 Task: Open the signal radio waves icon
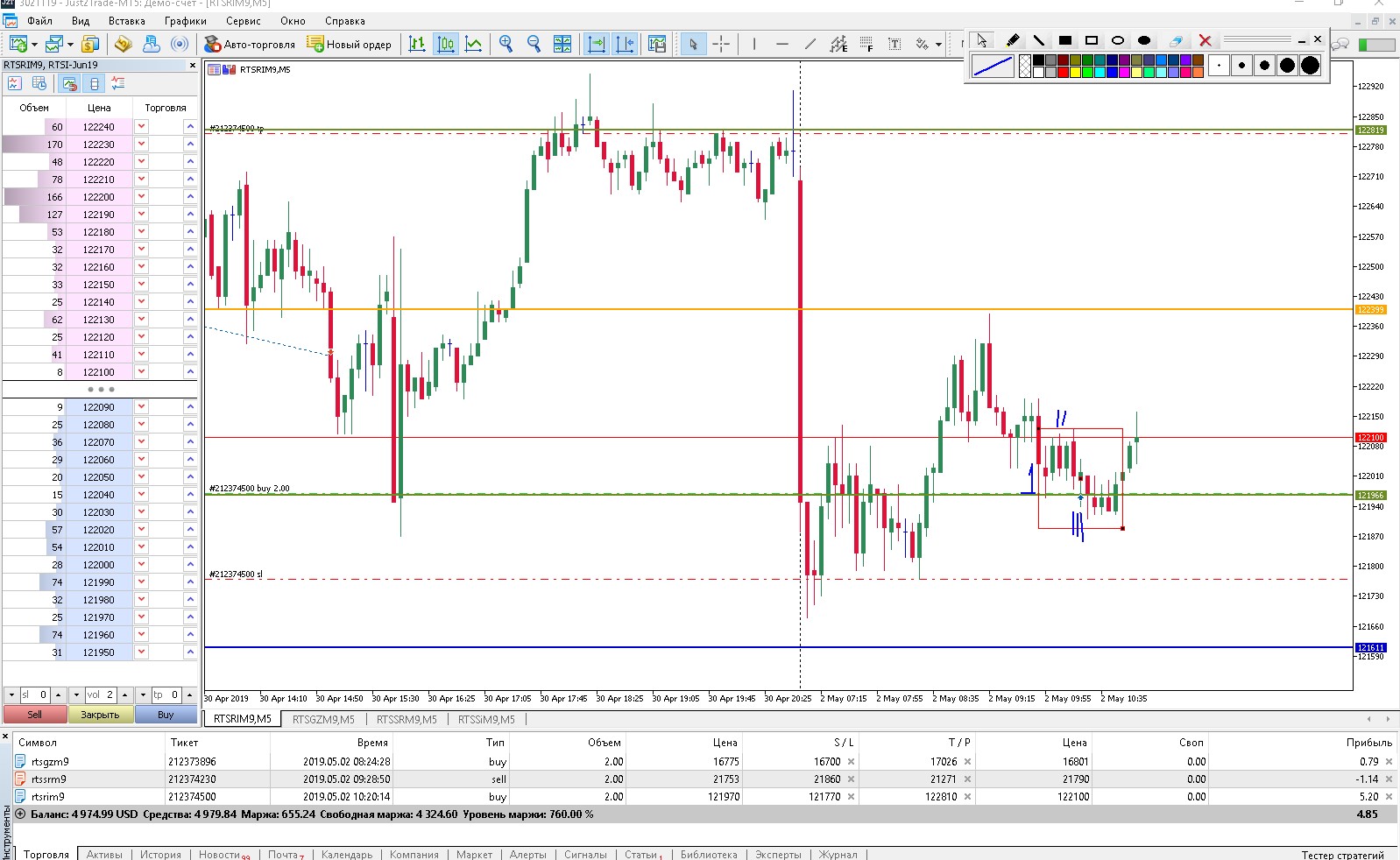pyautogui.click(x=180, y=44)
